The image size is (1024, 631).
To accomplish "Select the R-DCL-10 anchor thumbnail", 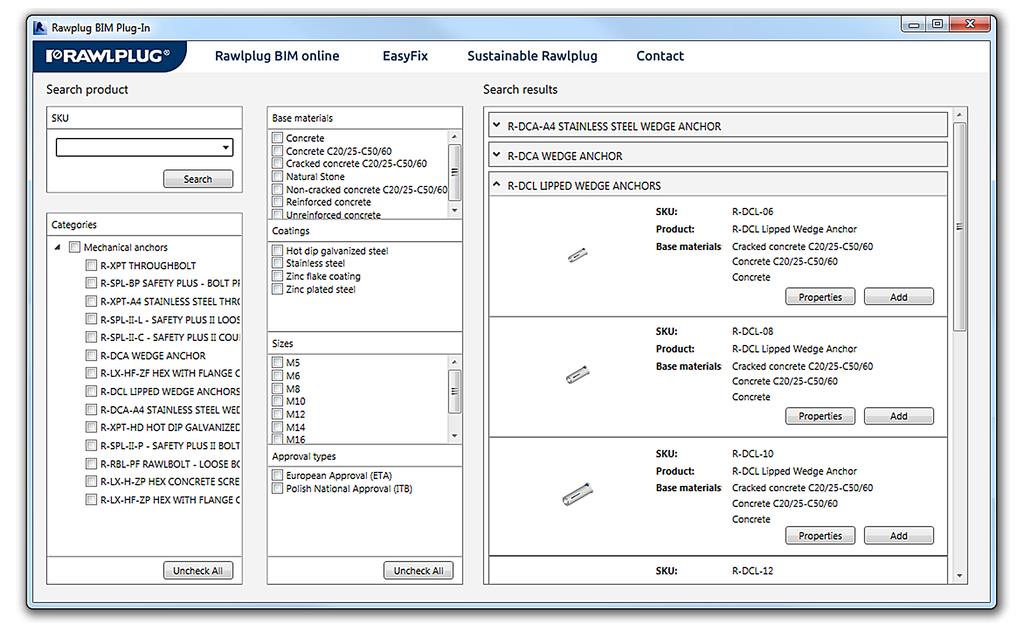I will coord(577,494).
